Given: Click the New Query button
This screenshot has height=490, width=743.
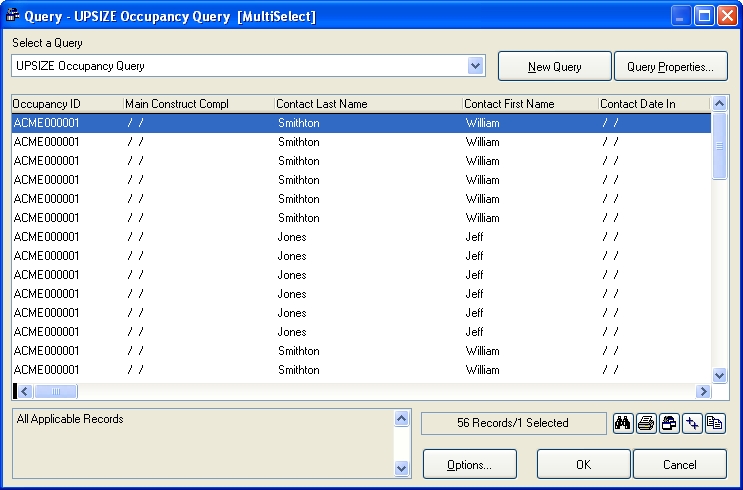Looking at the screenshot, I should click(554, 67).
